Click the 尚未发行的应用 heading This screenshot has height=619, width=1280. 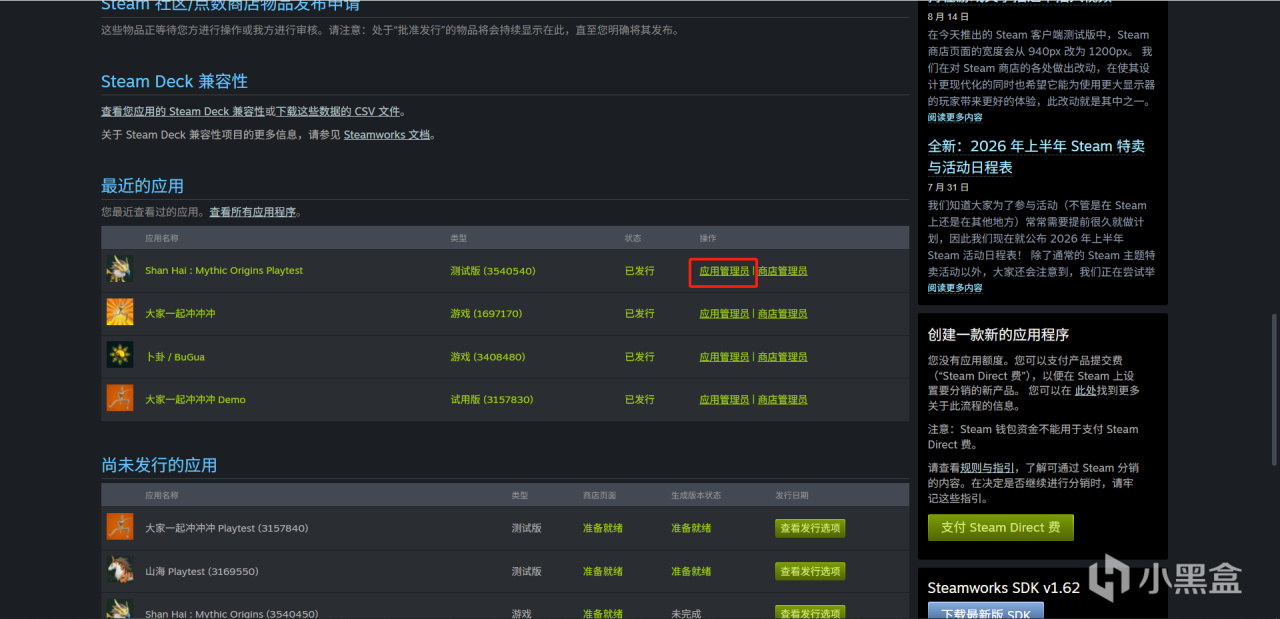(x=159, y=465)
